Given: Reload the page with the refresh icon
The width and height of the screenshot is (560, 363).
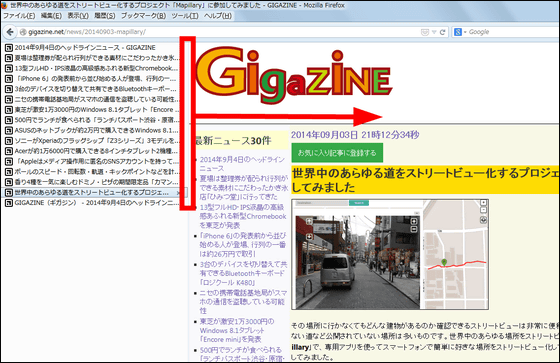Looking at the screenshot, I should click(442, 32).
